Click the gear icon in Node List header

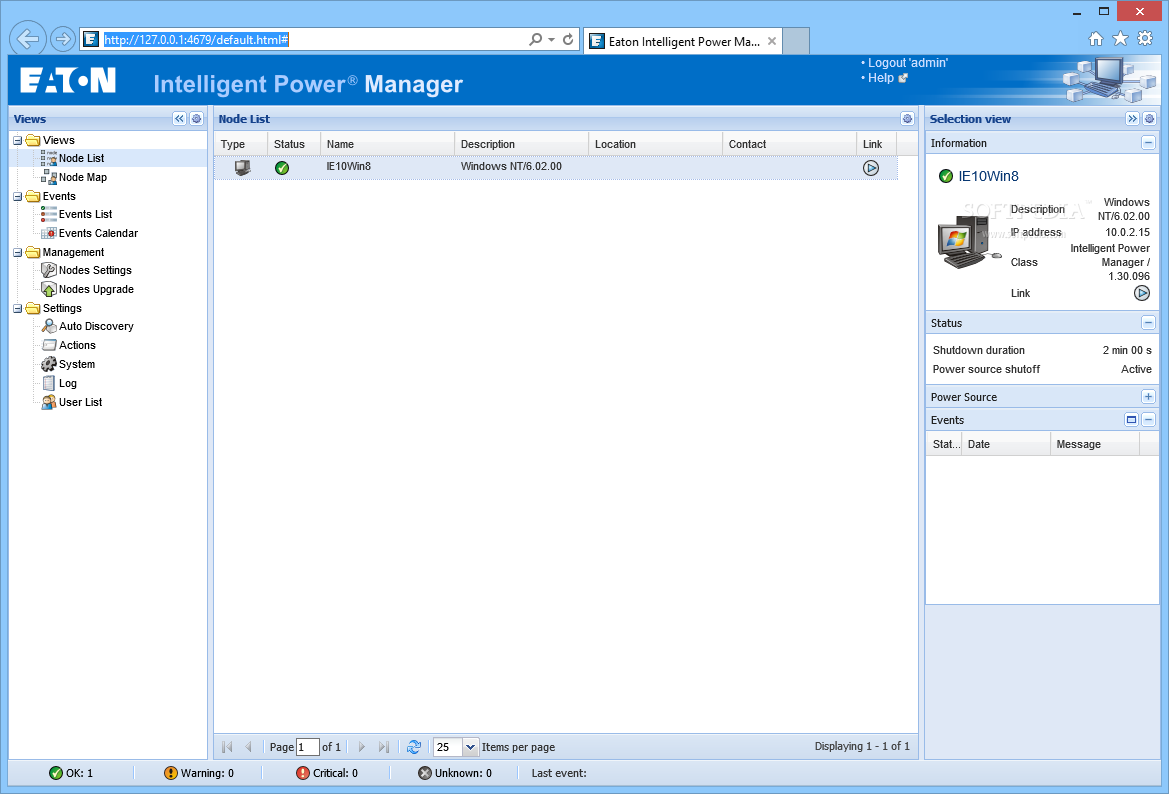click(907, 119)
